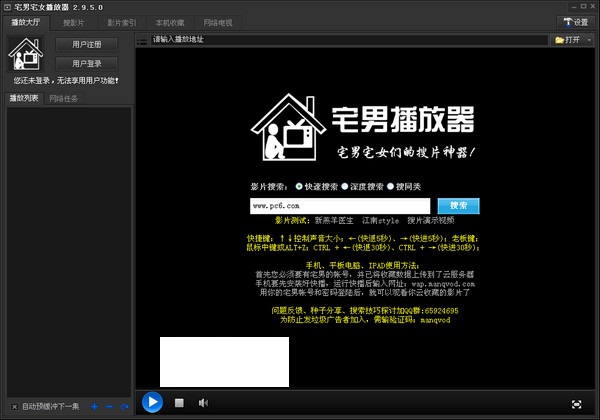Click the 用户登录 button
The height and width of the screenshot is (420, 600).
pos(87,63)
